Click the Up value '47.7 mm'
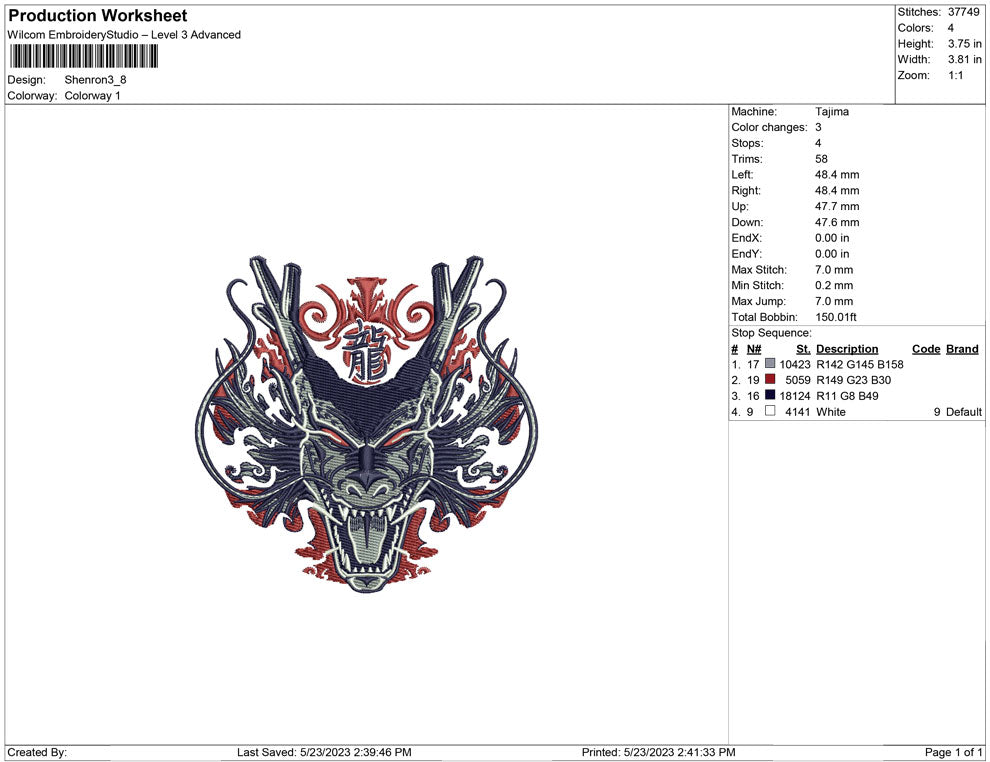This screenshot has height=762, width=990. click(837, 206)
